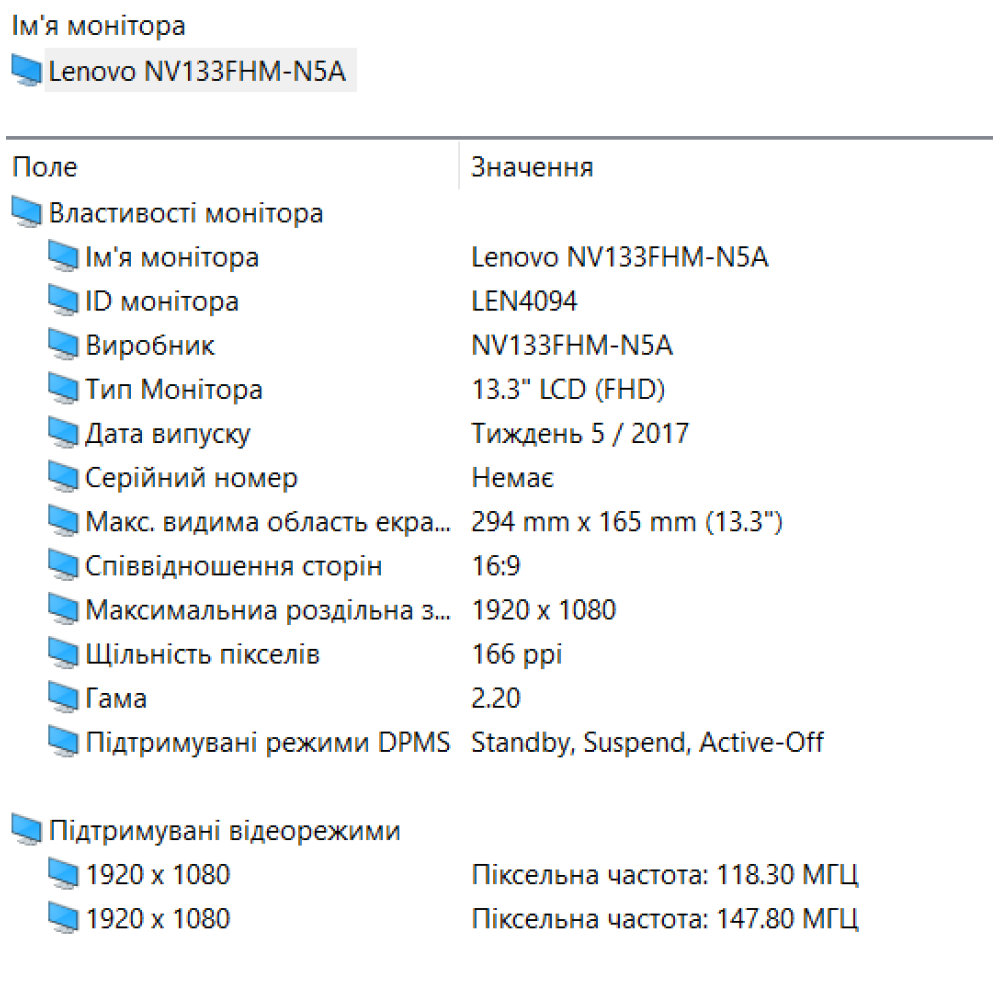Click the icon beside Виробник row

tap(63, 345)
